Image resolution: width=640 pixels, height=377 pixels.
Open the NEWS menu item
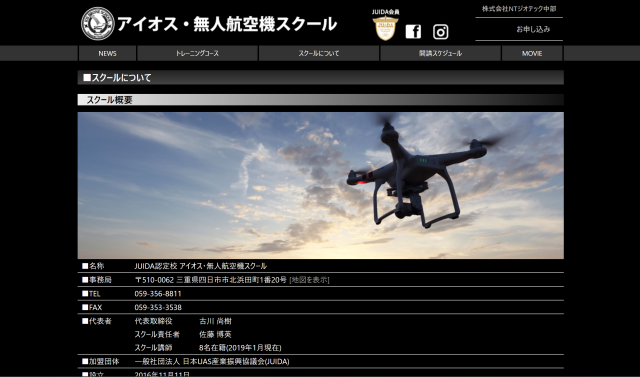tap(107, 53)
